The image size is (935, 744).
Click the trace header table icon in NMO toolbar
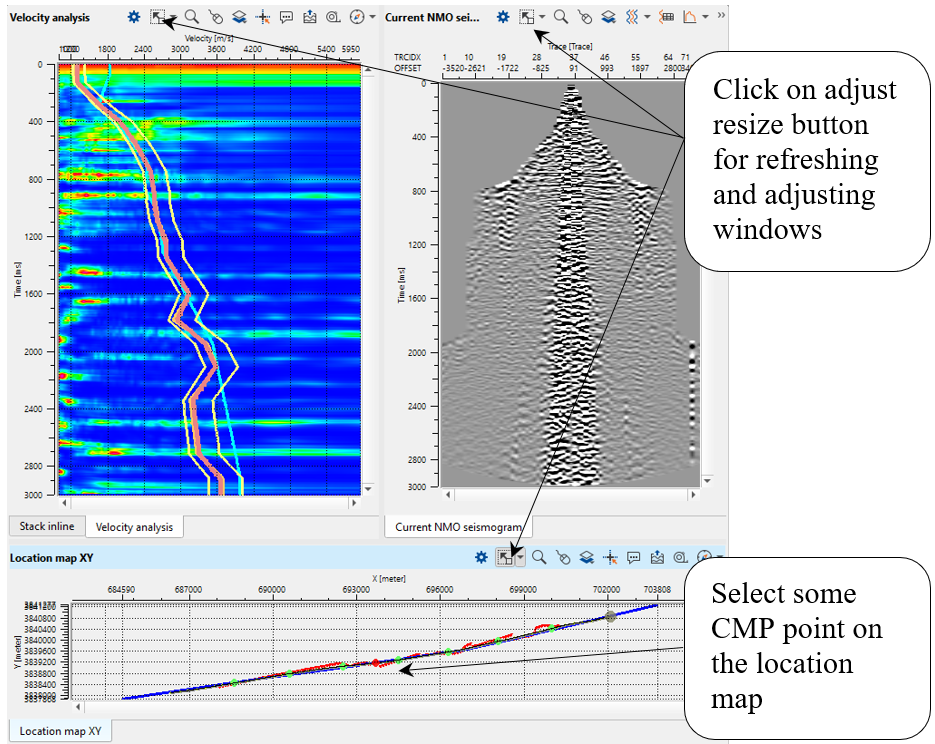click(x=667, y=17)
